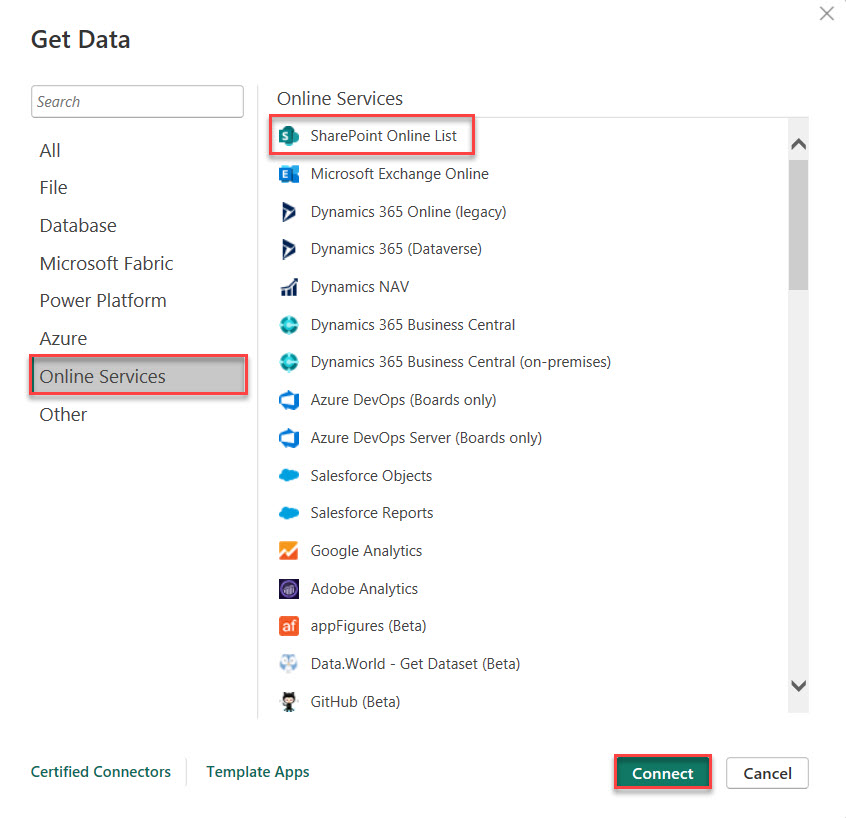Select the SharePoint Online List connector icon

pos(289,135)
